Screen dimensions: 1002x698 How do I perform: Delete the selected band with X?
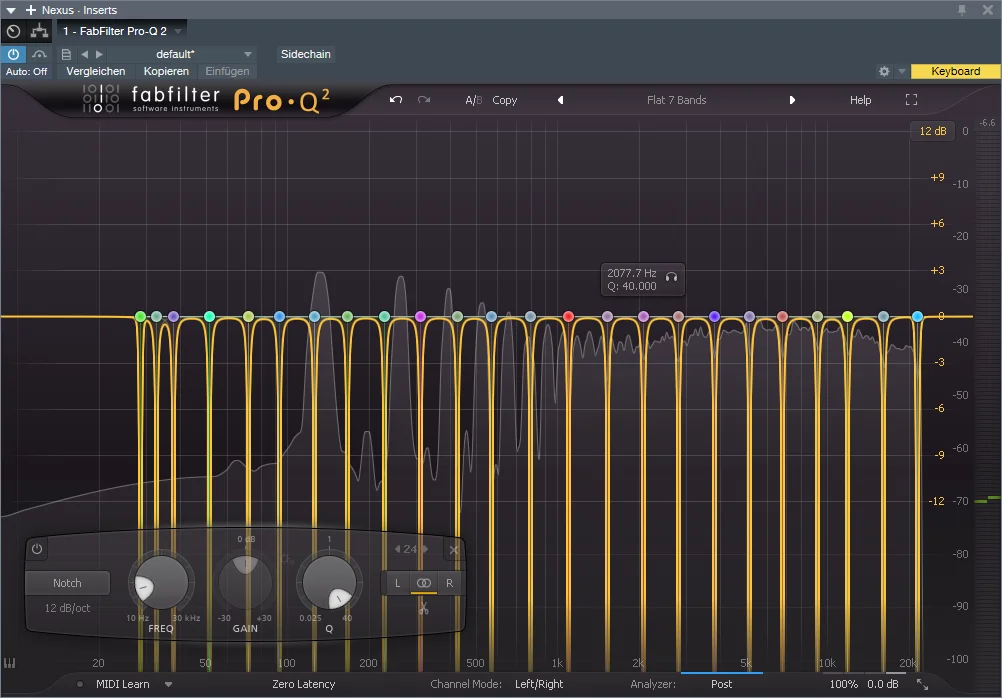pyautogui.click(x=454, y=550)
